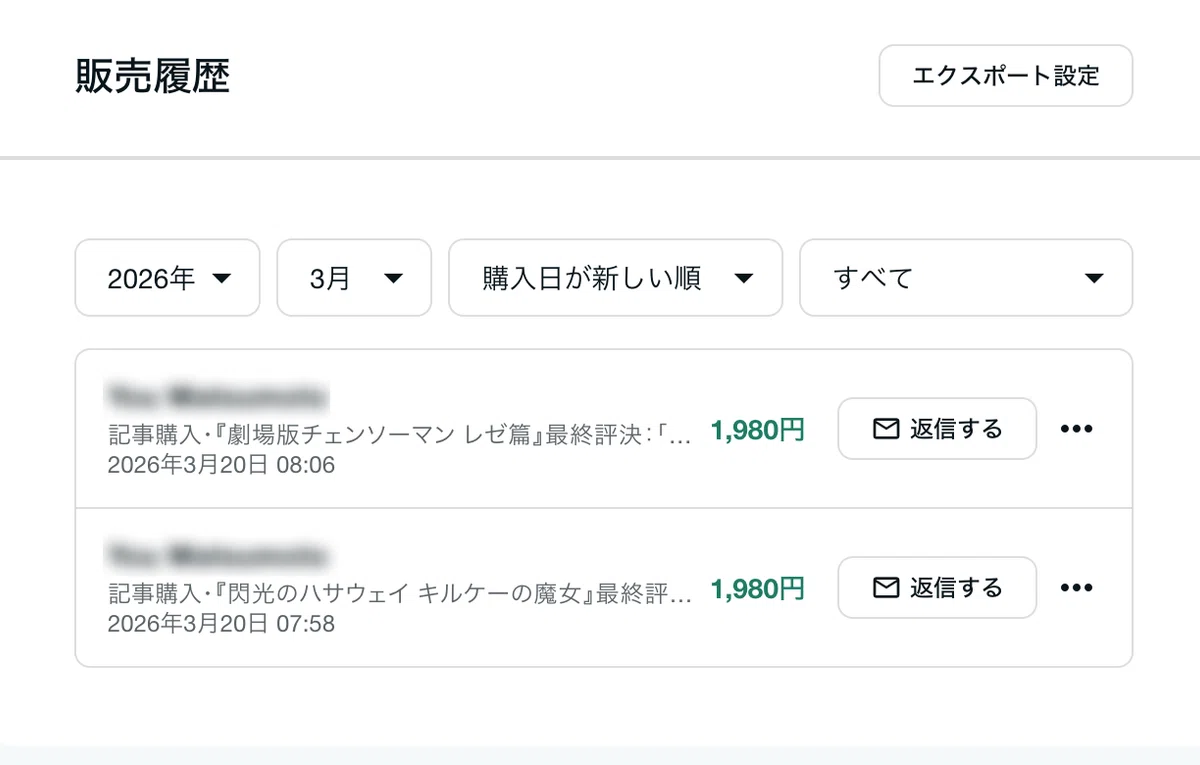Screen dimensions: 1200x765
Task: Expand the 3月 month dropdown
Action: tap(354, 277)
